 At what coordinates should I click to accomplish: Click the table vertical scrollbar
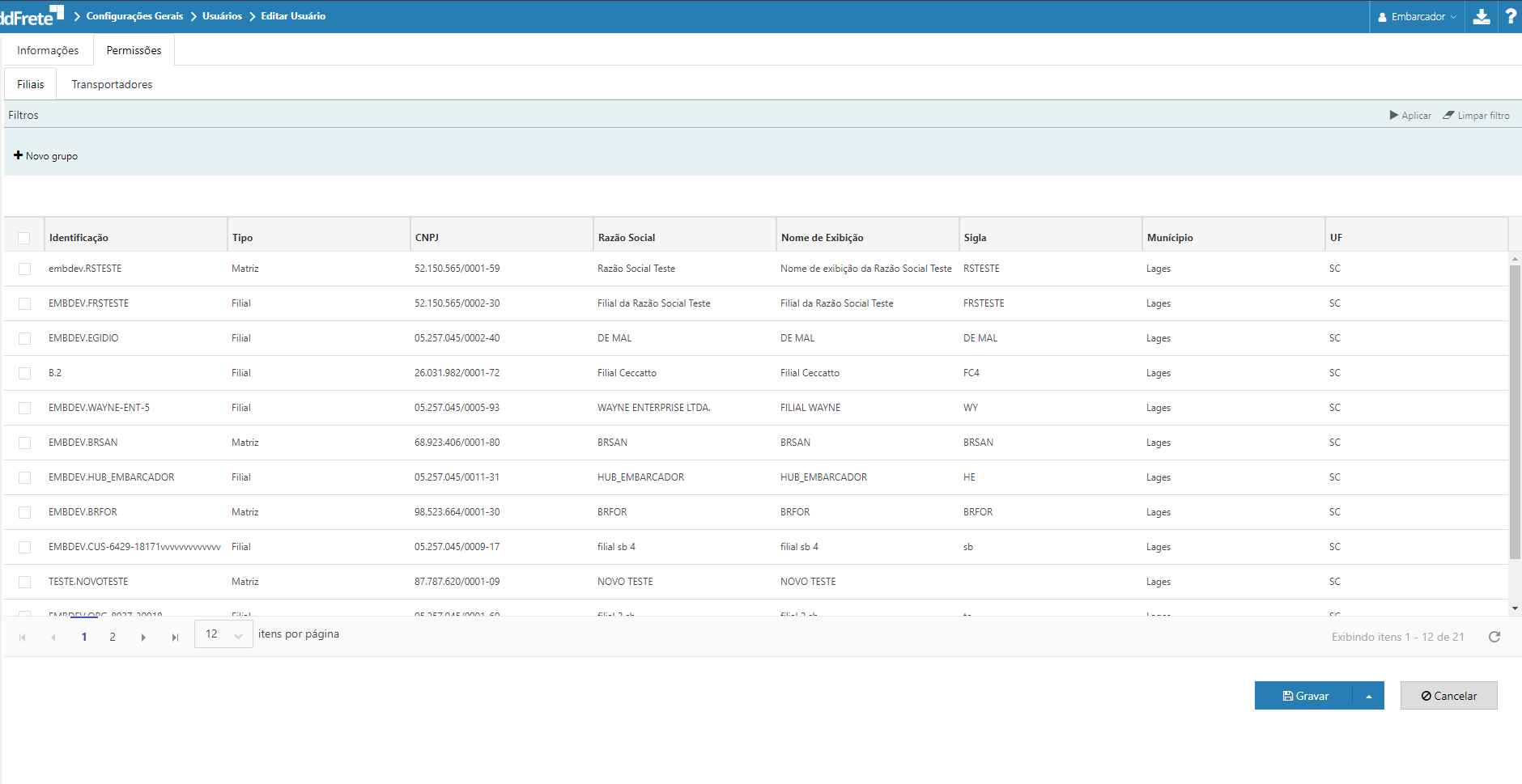click(1515, 413)
